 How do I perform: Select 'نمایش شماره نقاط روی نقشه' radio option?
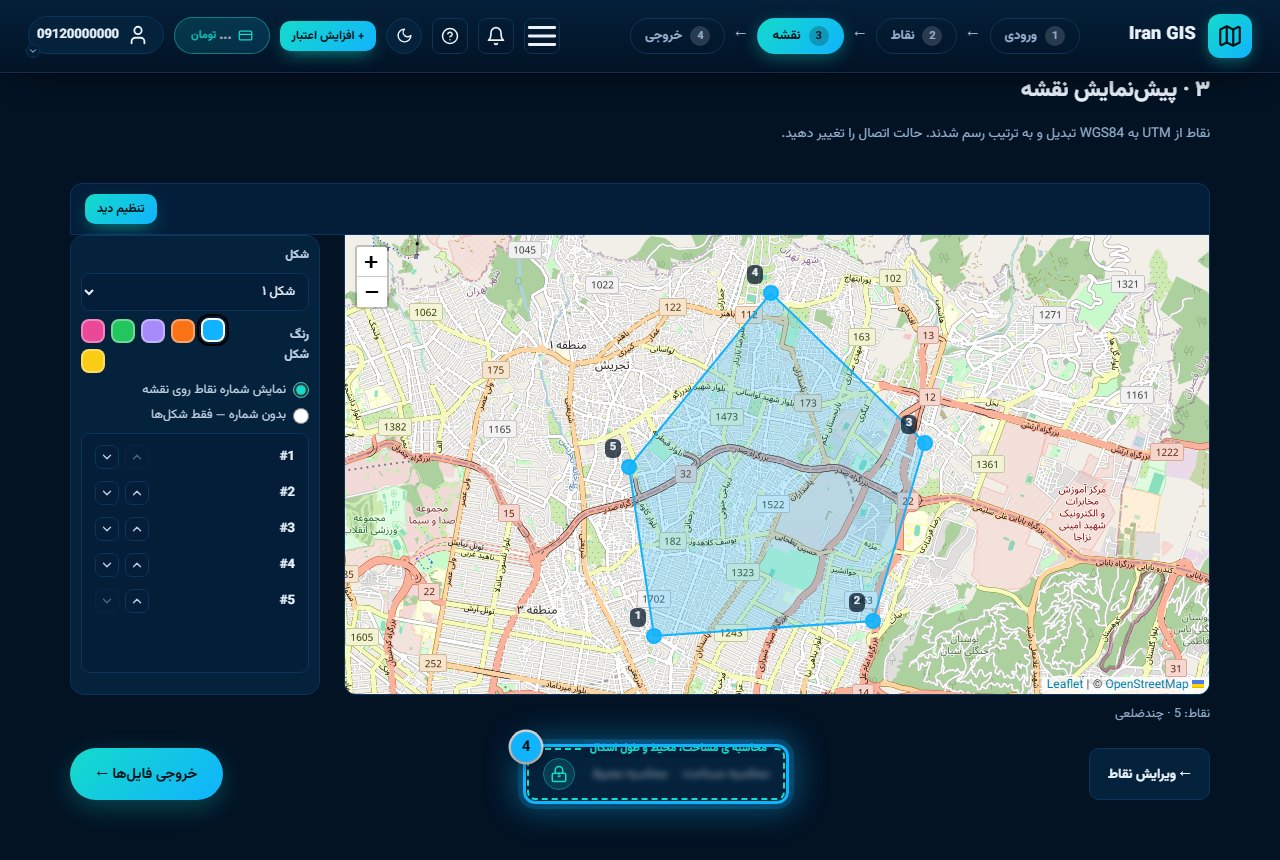click(x=301, y=390)
